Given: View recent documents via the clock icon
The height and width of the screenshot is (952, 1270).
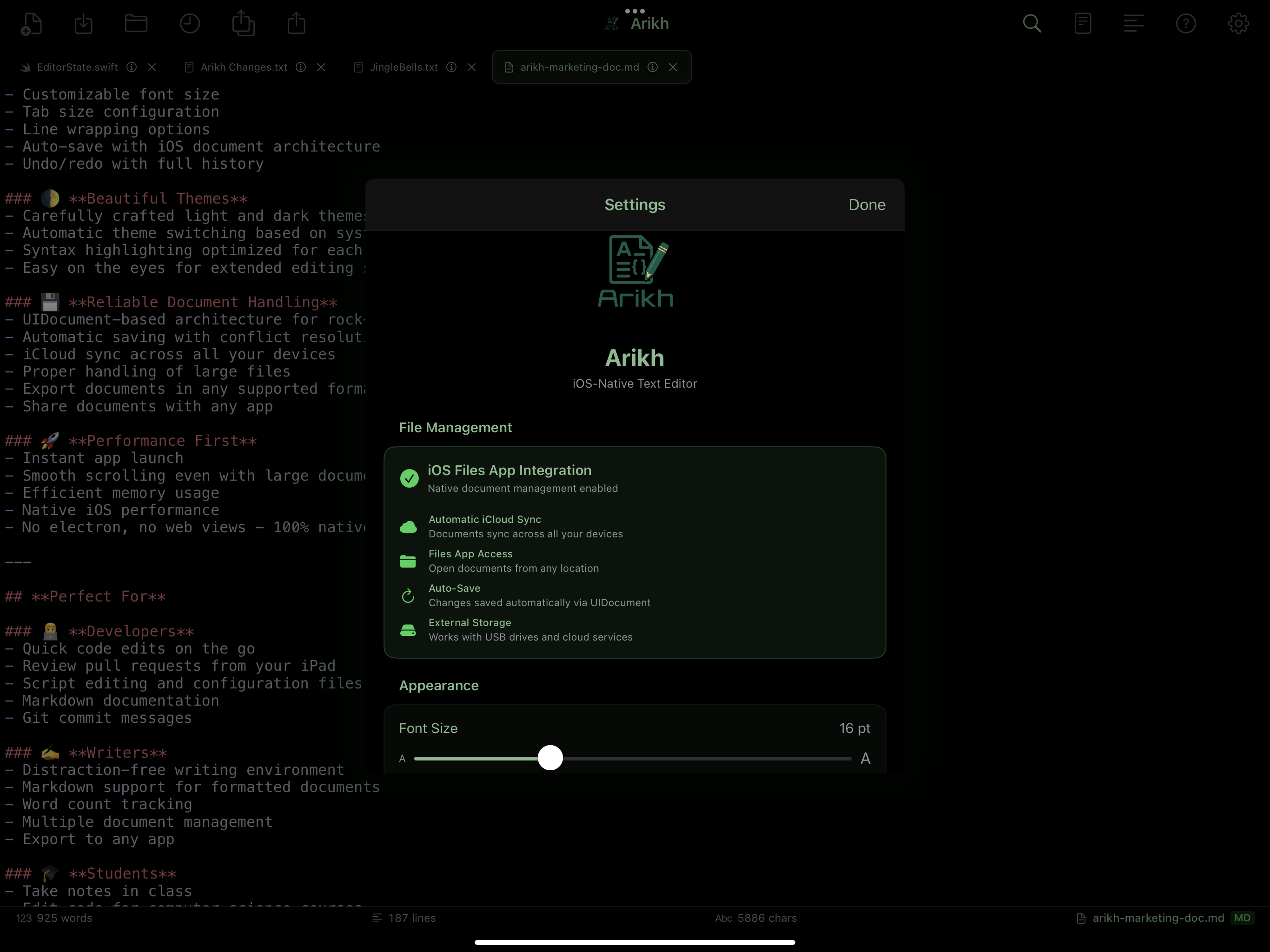Looking at the screenshot, I should [x=190, y=23].
